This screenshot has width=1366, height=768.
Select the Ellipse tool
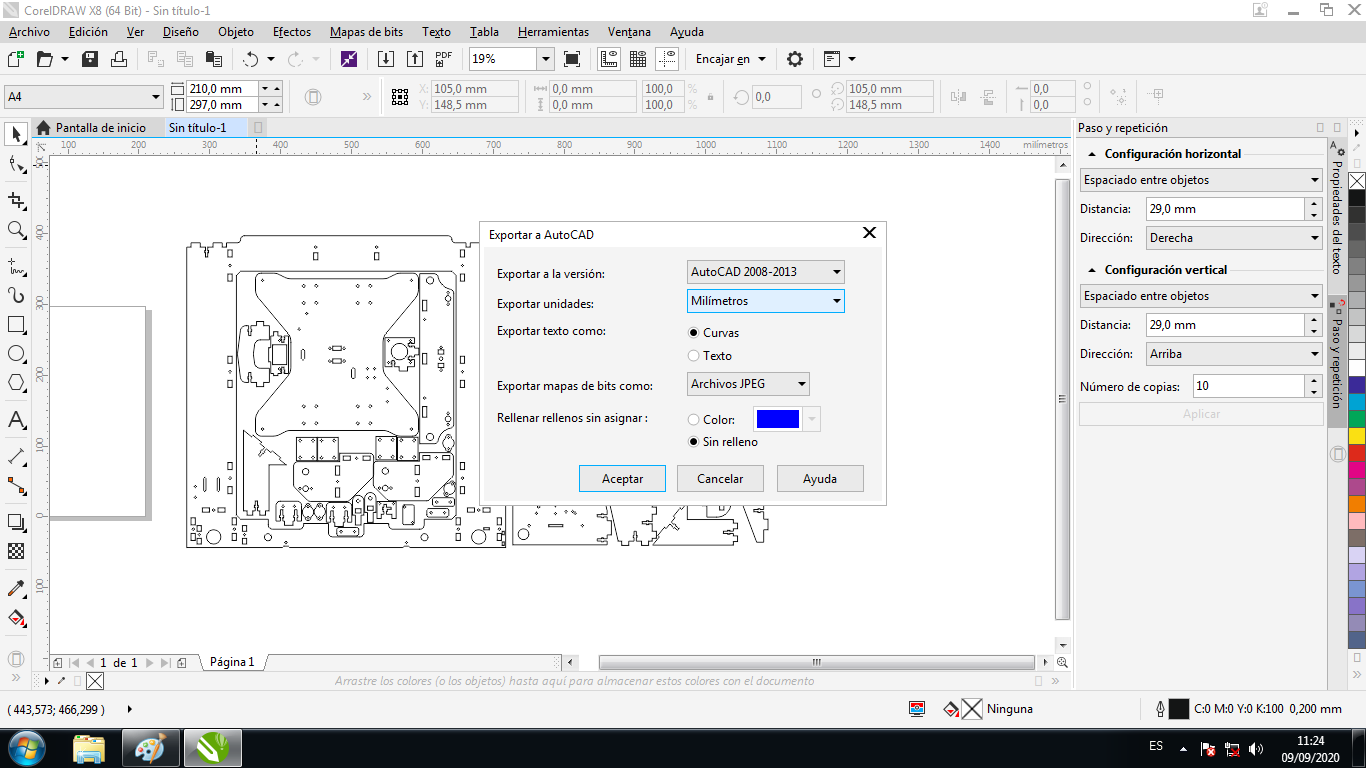coord(16,354)
